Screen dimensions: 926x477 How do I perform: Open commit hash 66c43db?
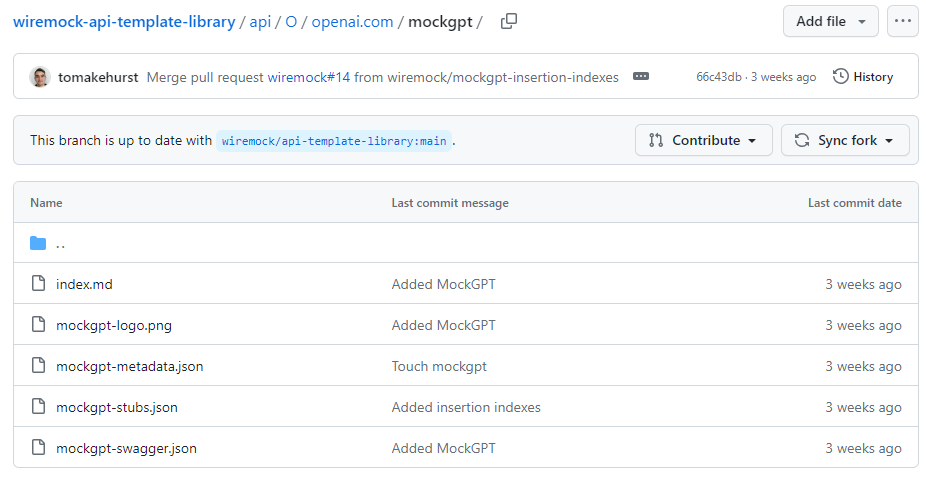[719, 77]
